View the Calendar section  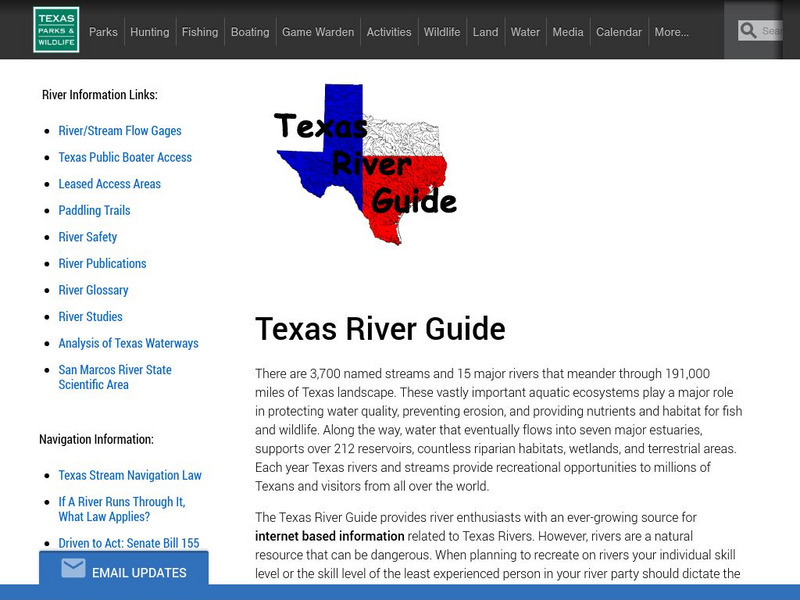(619, 32)
